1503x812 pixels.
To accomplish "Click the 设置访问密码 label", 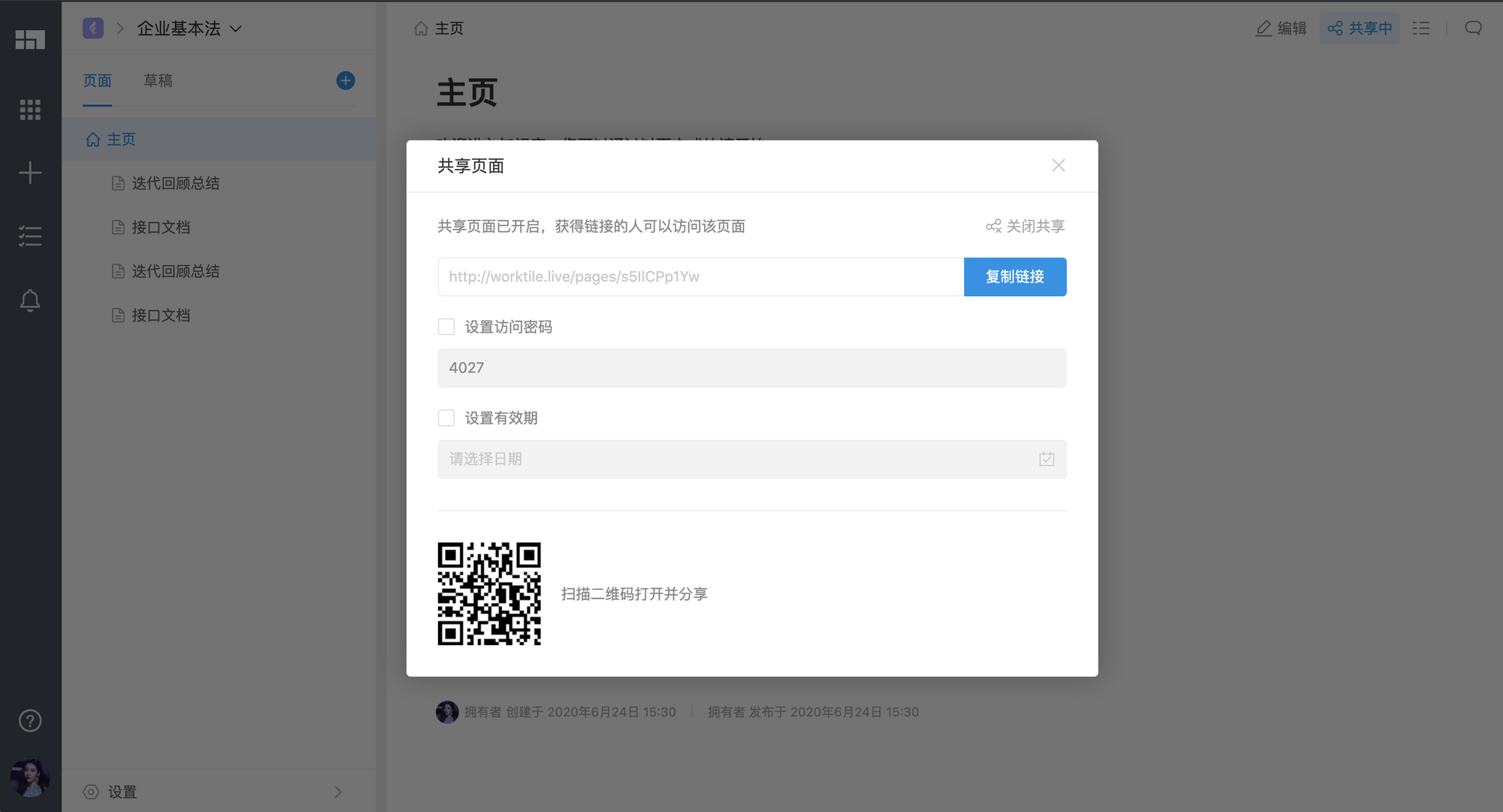I will point(508,327).
